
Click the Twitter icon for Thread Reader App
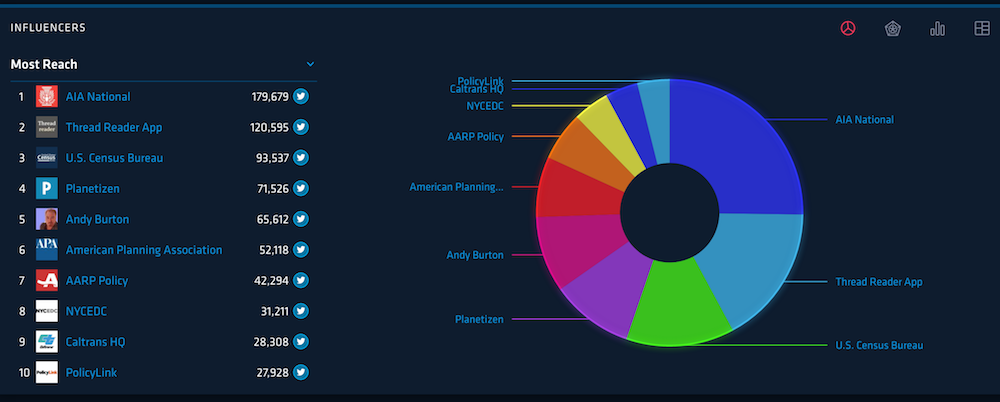pyautogui.click(x=301, y=127)
